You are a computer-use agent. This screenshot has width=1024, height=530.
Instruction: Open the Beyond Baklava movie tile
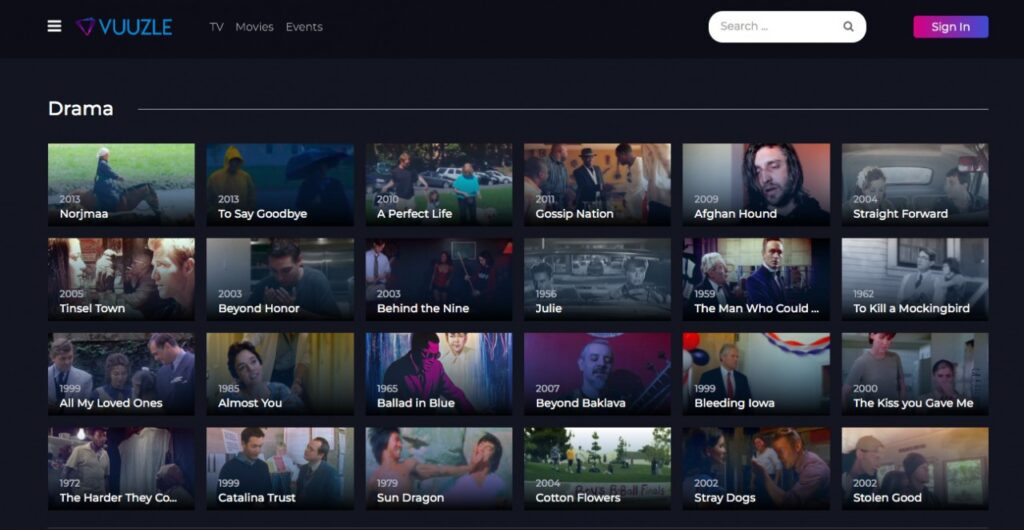pyautogui.click(x=597, y=373)
